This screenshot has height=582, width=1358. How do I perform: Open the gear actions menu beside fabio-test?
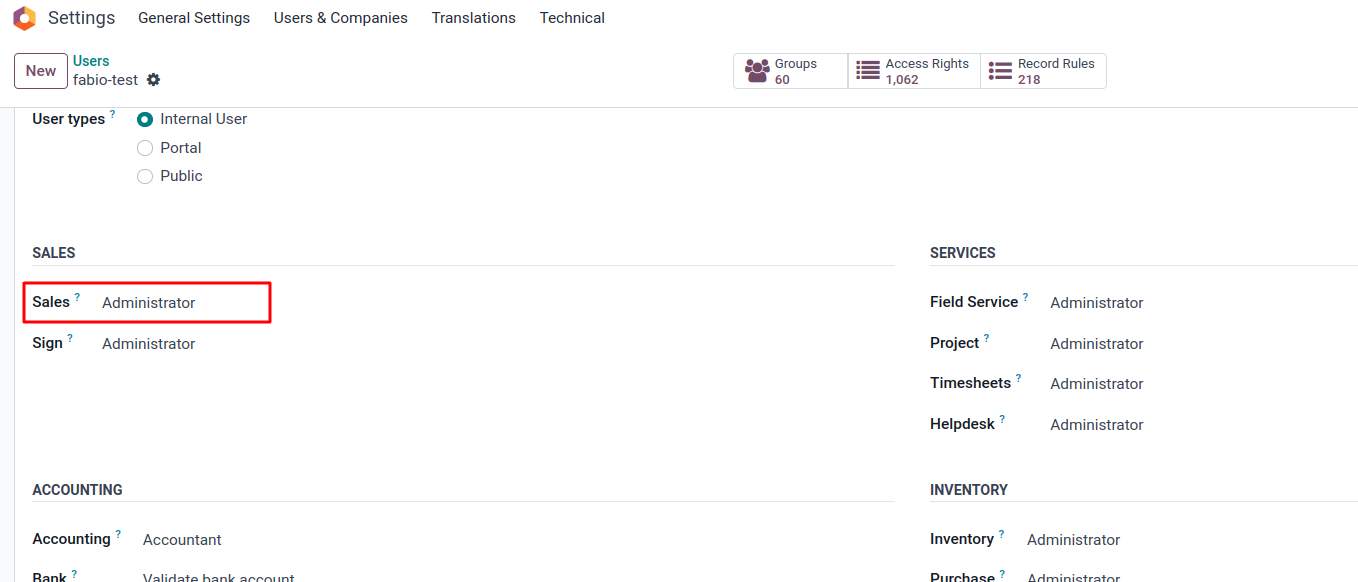click(x=153, y=80)
